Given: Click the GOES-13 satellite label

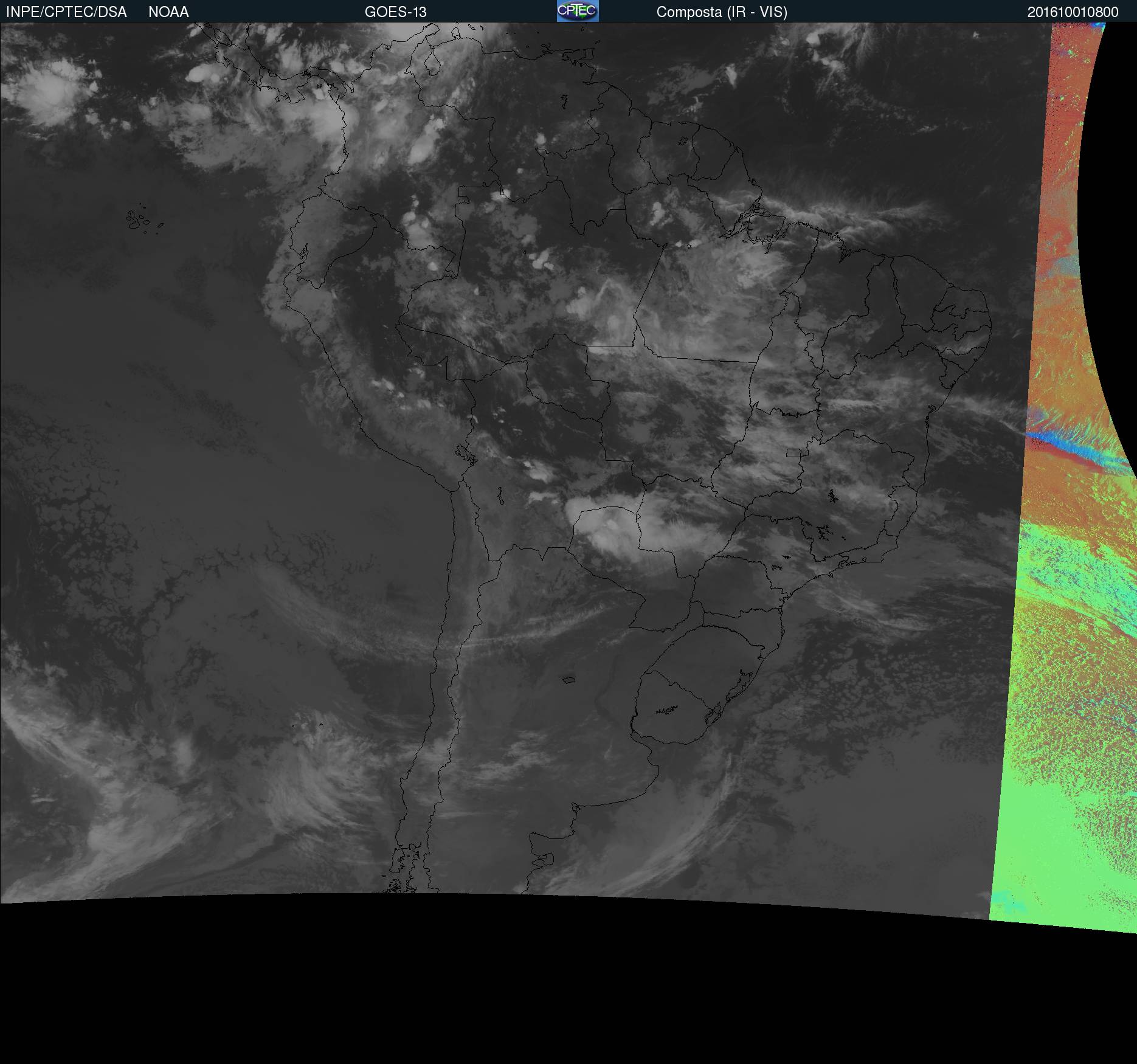Looking at the screenshot, I should coord(396,12).
